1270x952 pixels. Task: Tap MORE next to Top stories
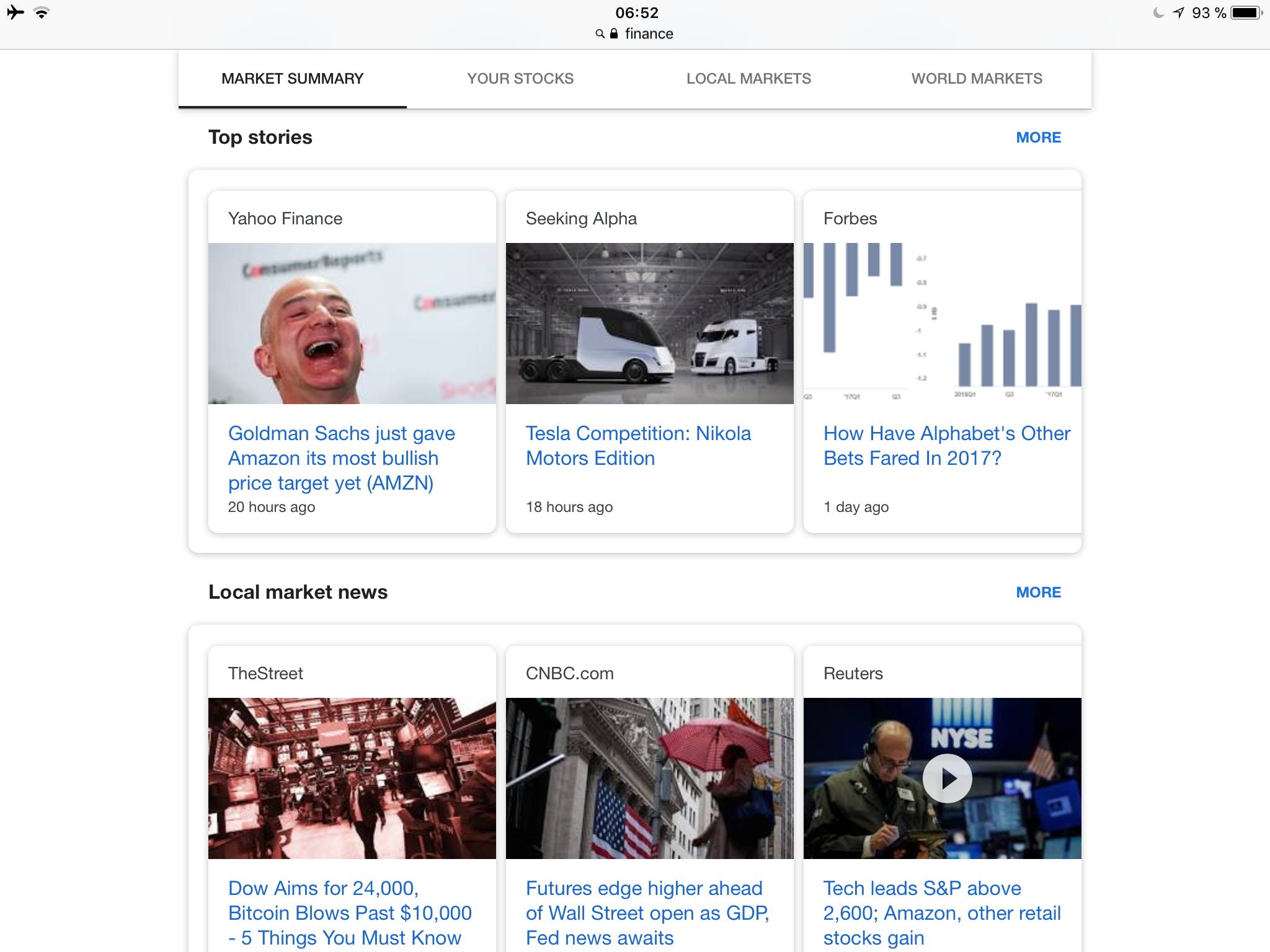(1038, 138)
